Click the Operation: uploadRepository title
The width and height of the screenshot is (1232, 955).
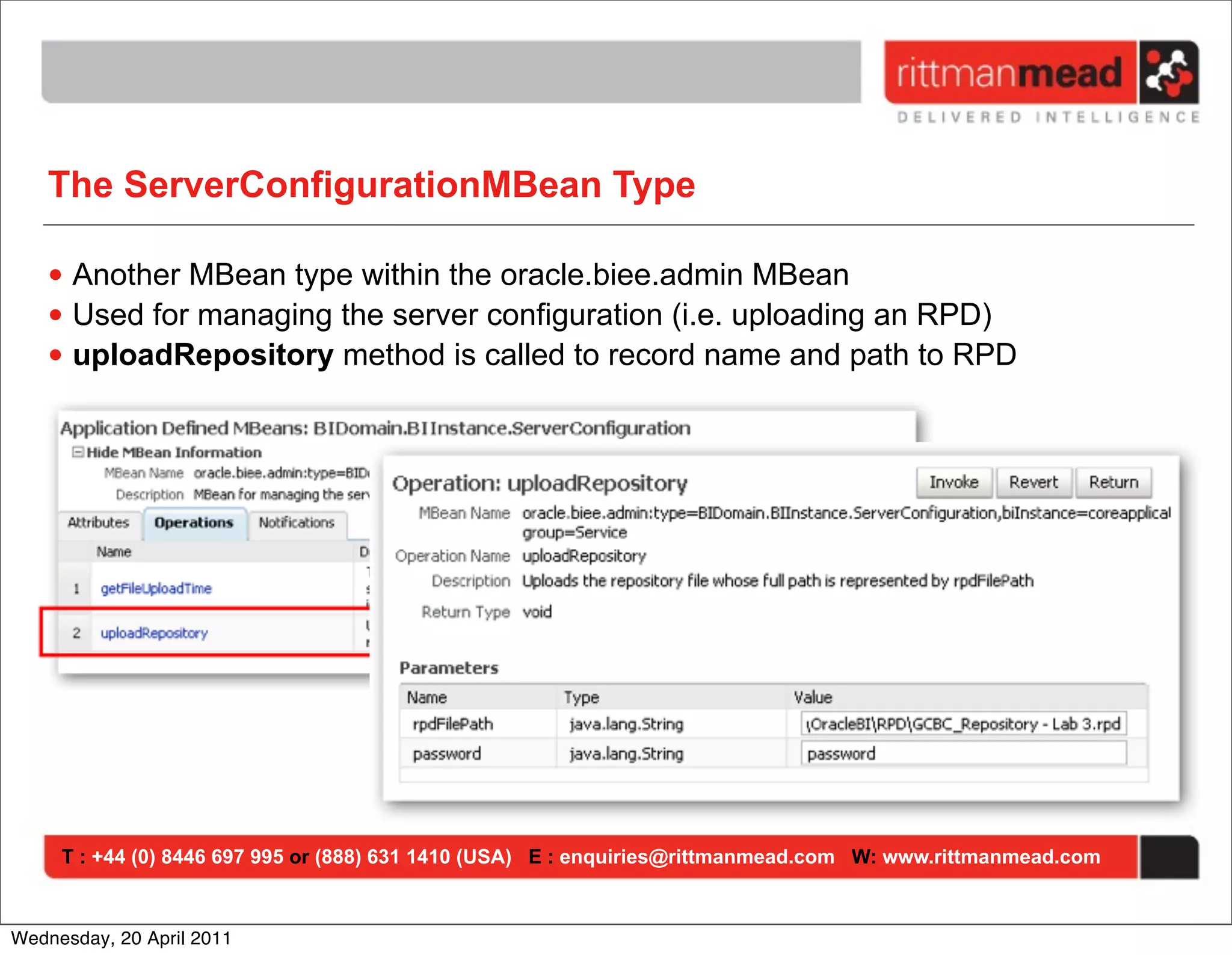tap(540, 483)
